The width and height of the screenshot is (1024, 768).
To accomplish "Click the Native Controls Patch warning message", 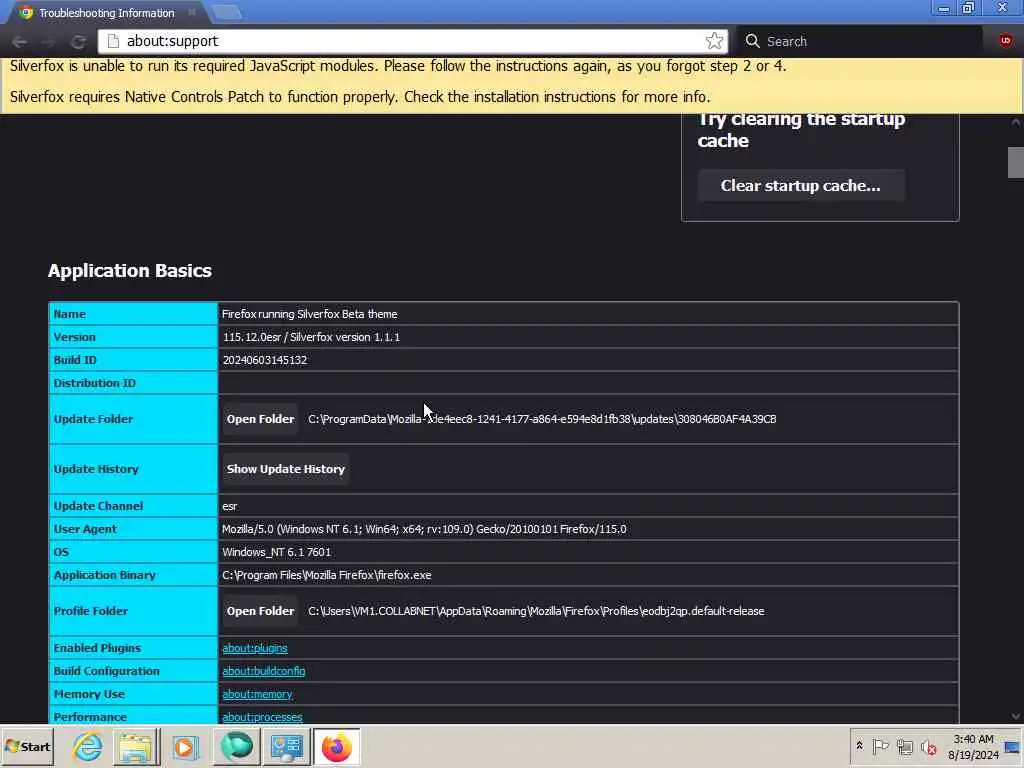I will 360,97.
